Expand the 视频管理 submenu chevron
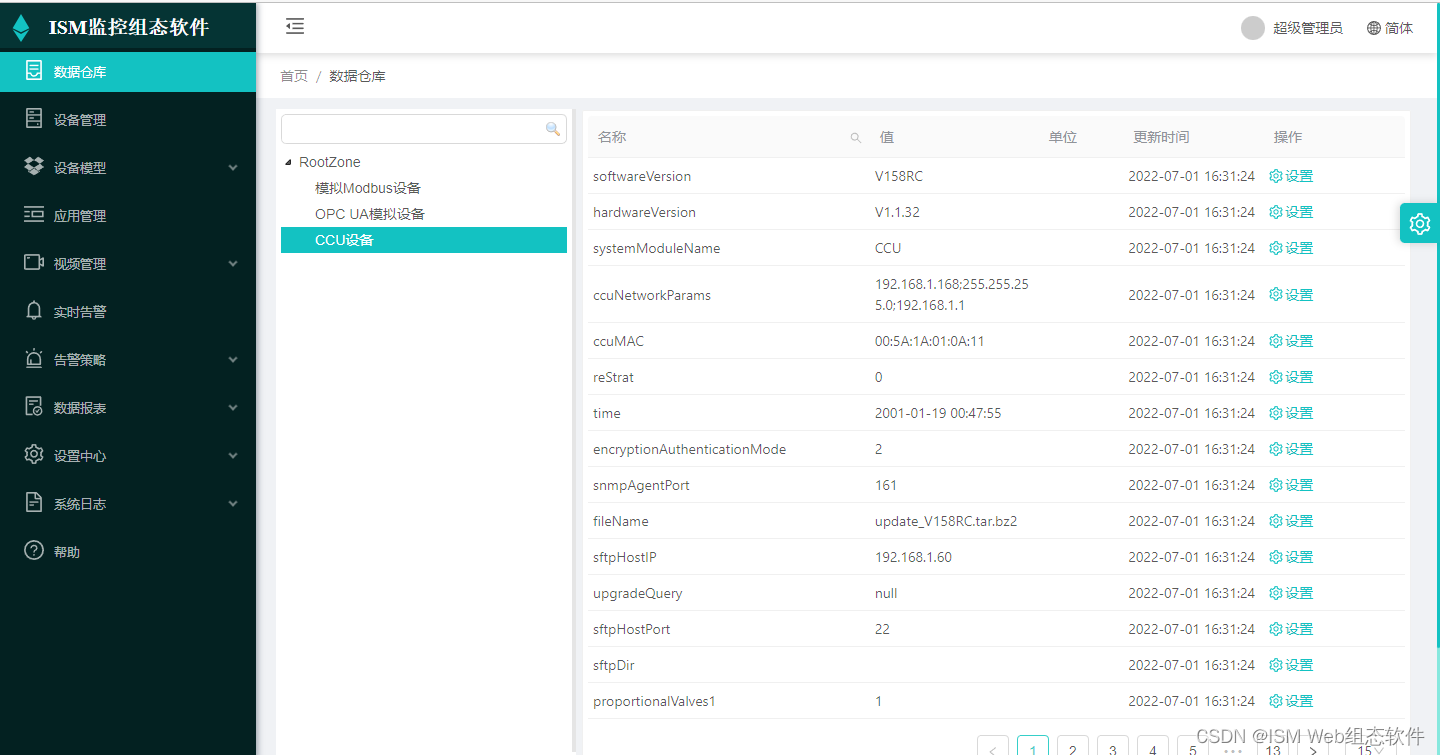1440x755 pixels. (233, 264)
